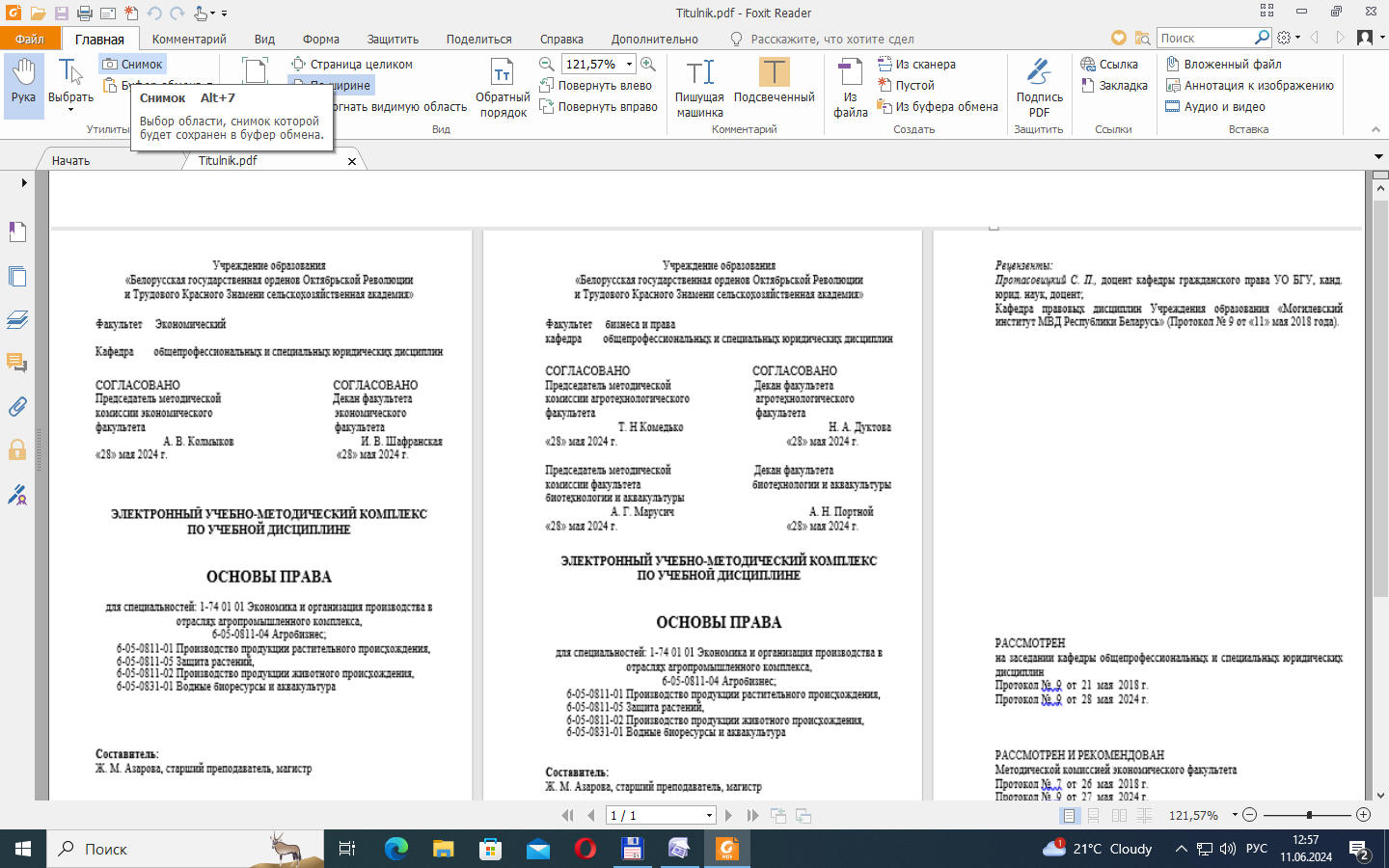Viewport: 1389px width, 868px height.
Task: Open the Комментарий ribbon tab
Action: click(x=189, y=39)
